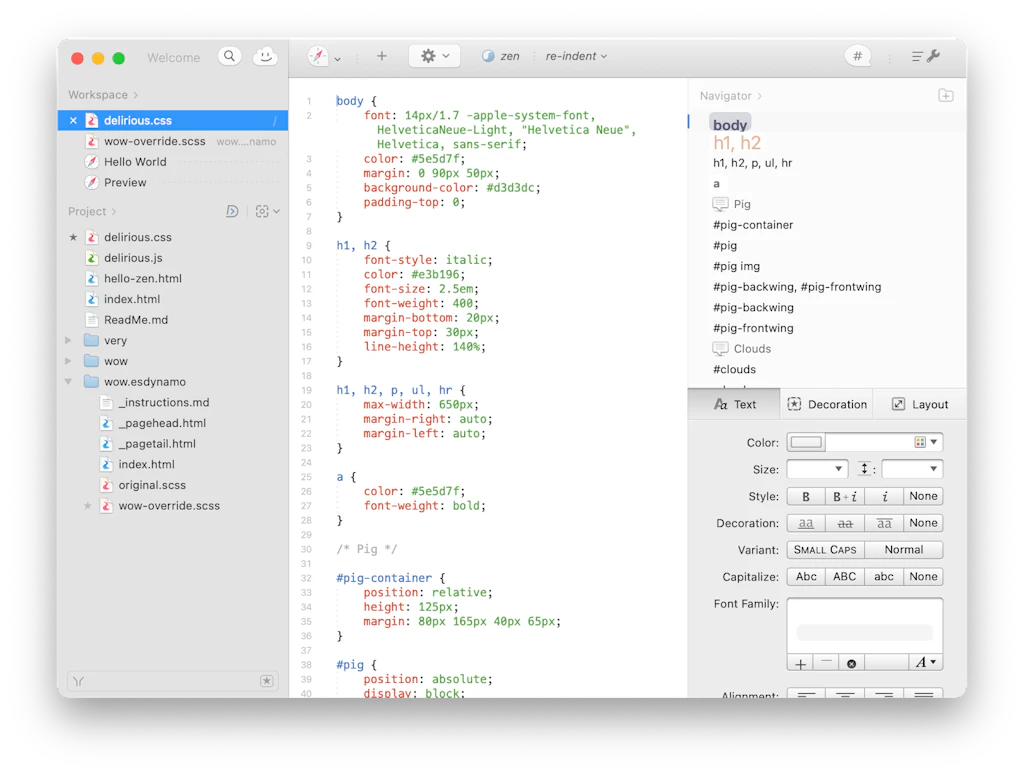The height and width of the screenshot is (774, 1024).
Task: Switch to the Decoration tab
Action: 827,404
